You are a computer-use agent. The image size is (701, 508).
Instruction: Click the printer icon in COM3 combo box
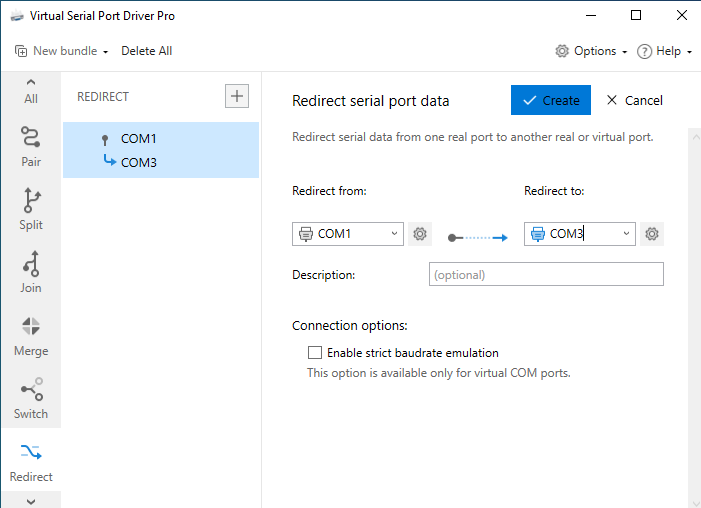tap(538, 234)
